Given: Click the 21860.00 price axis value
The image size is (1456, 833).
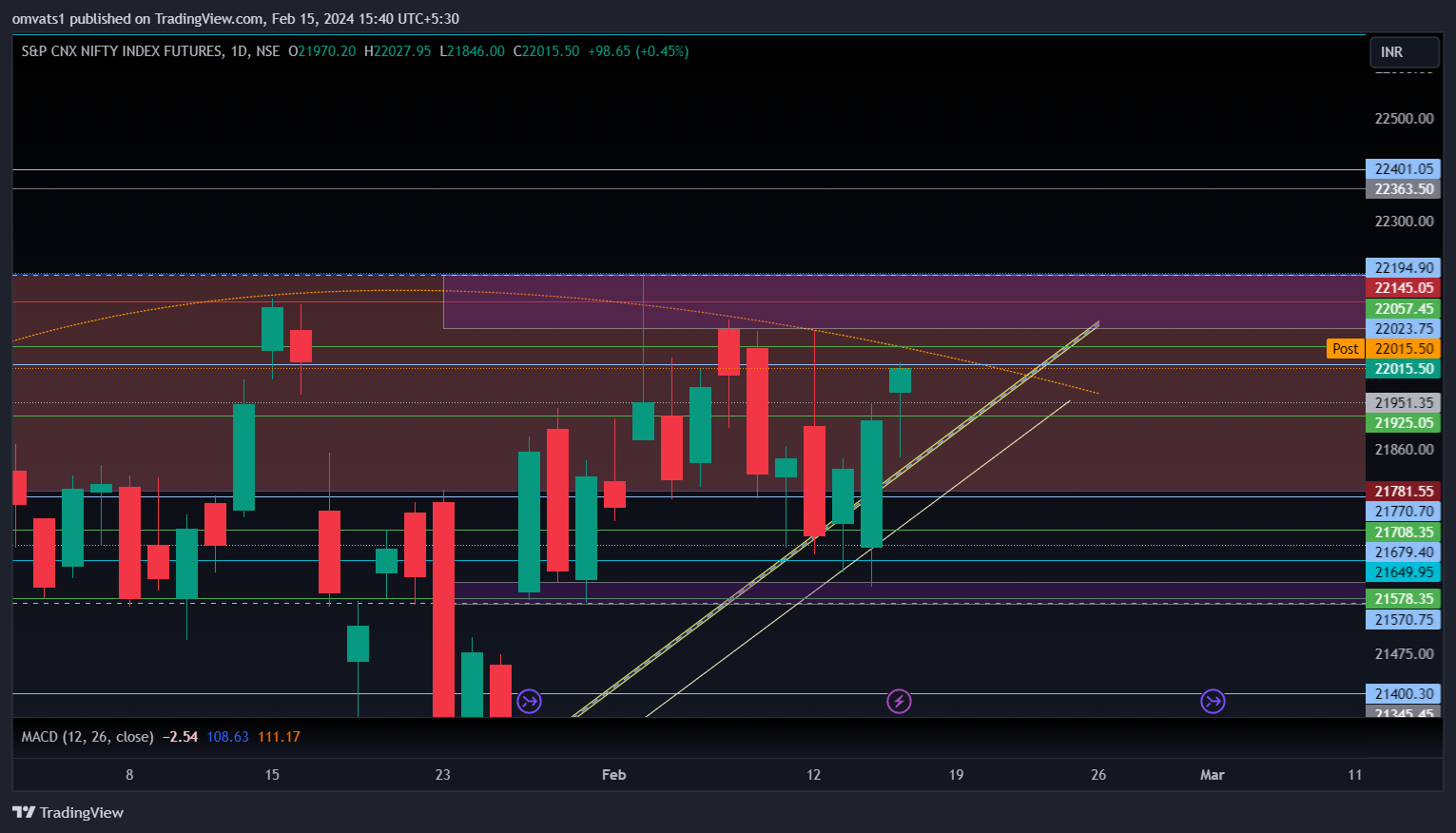Looking at the screenshot, I should (1404, 450).
